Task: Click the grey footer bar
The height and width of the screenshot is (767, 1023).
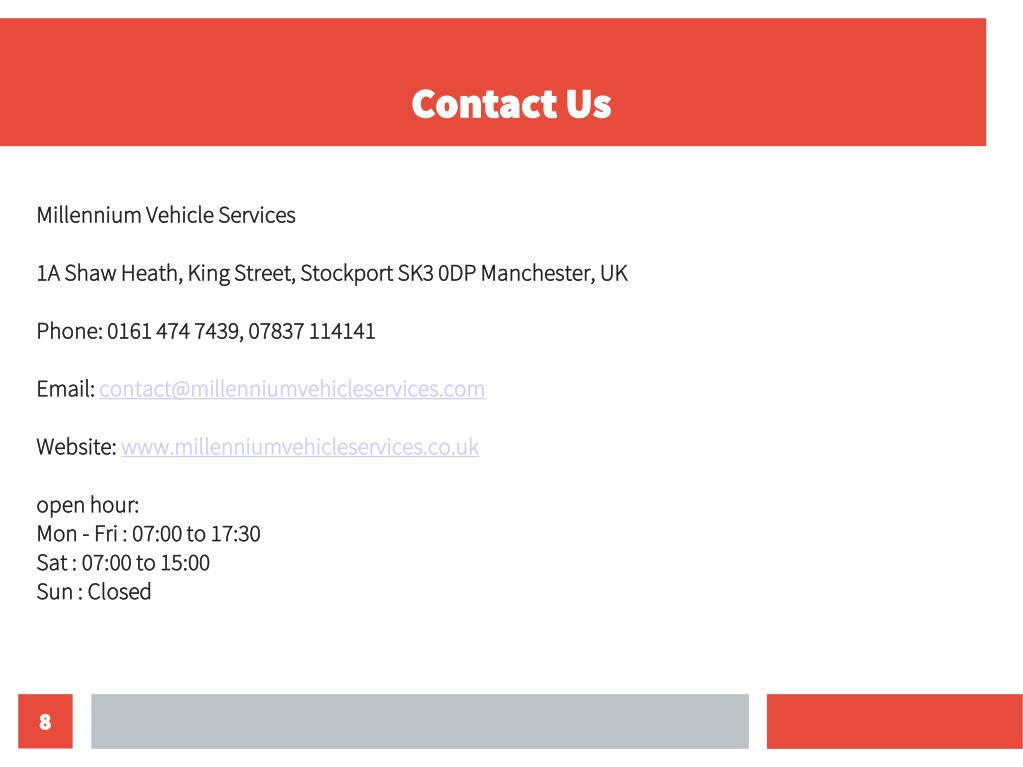Action: pos(420,721)
